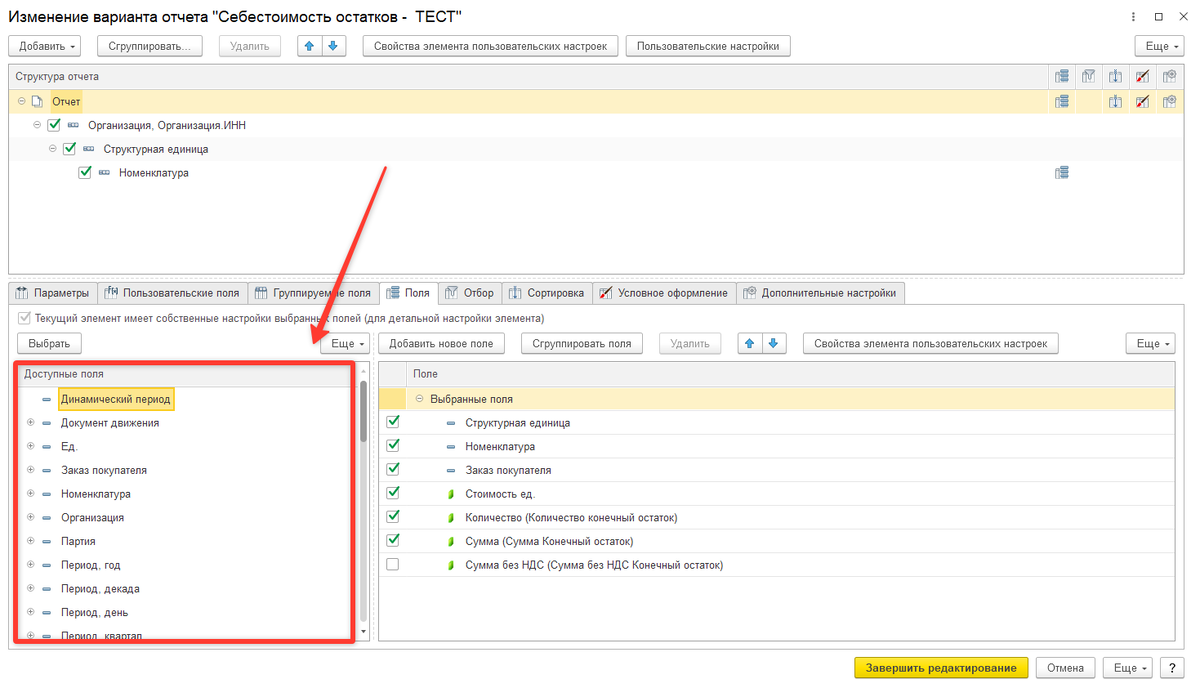This screenshot has height=688, width=1200.
Task: Click the filter funnel column header icon
Action: click(x=1089, y=76)
